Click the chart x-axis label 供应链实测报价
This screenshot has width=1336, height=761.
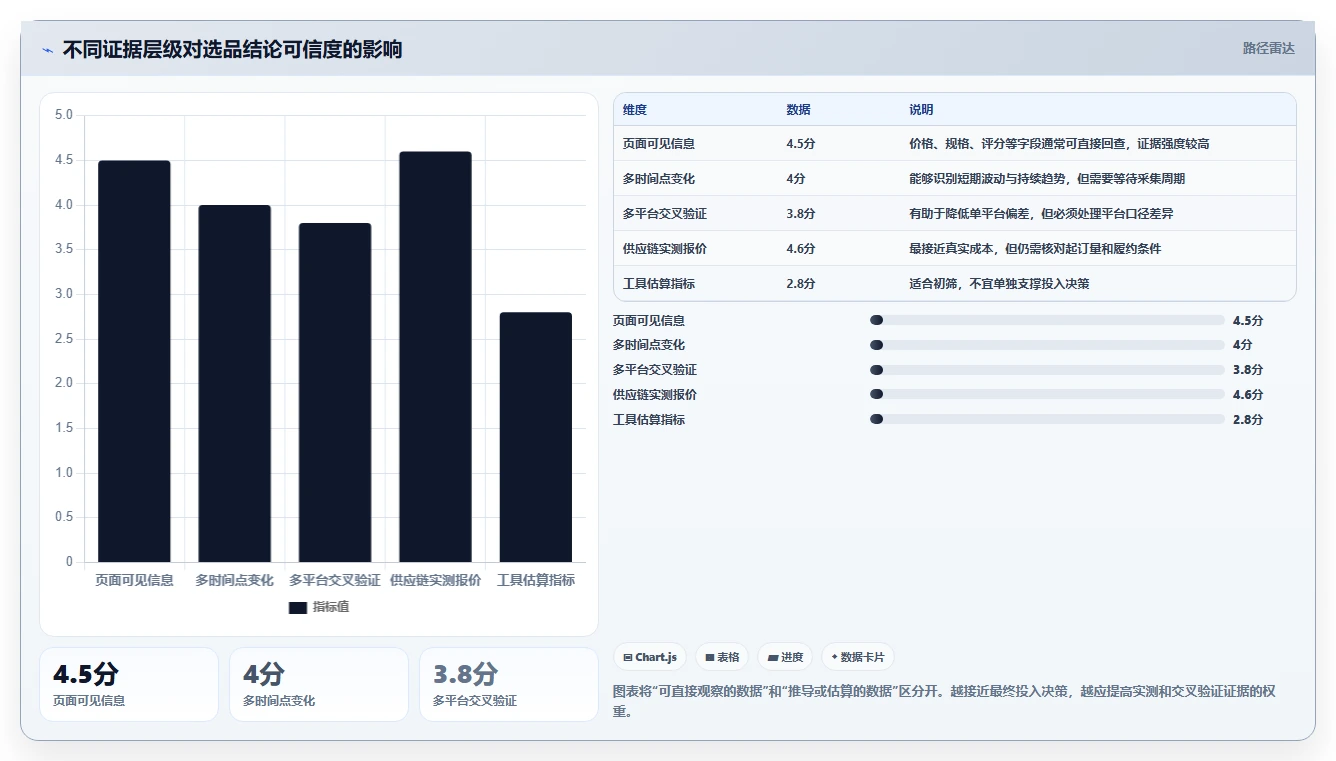click(x=435, y=580)
